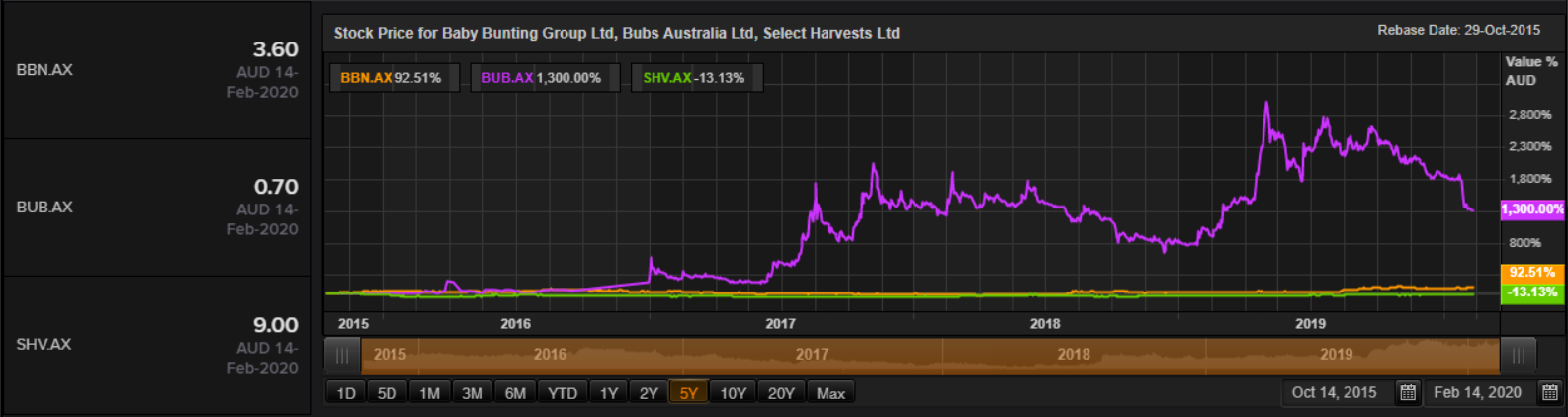This screenshot has height=417, width=1568.
Task: Click the 2017 x-axis label
Action: [780, 324]
